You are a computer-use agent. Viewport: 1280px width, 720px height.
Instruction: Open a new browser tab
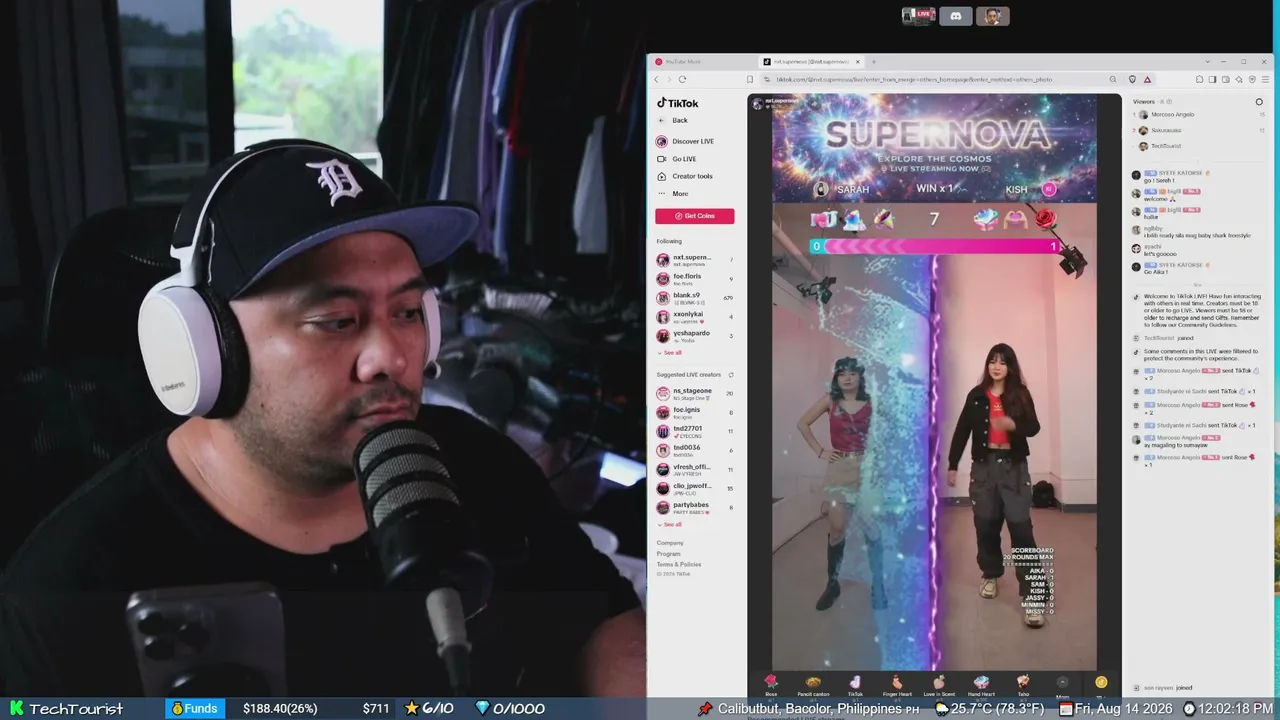click(x=873, y=62)
